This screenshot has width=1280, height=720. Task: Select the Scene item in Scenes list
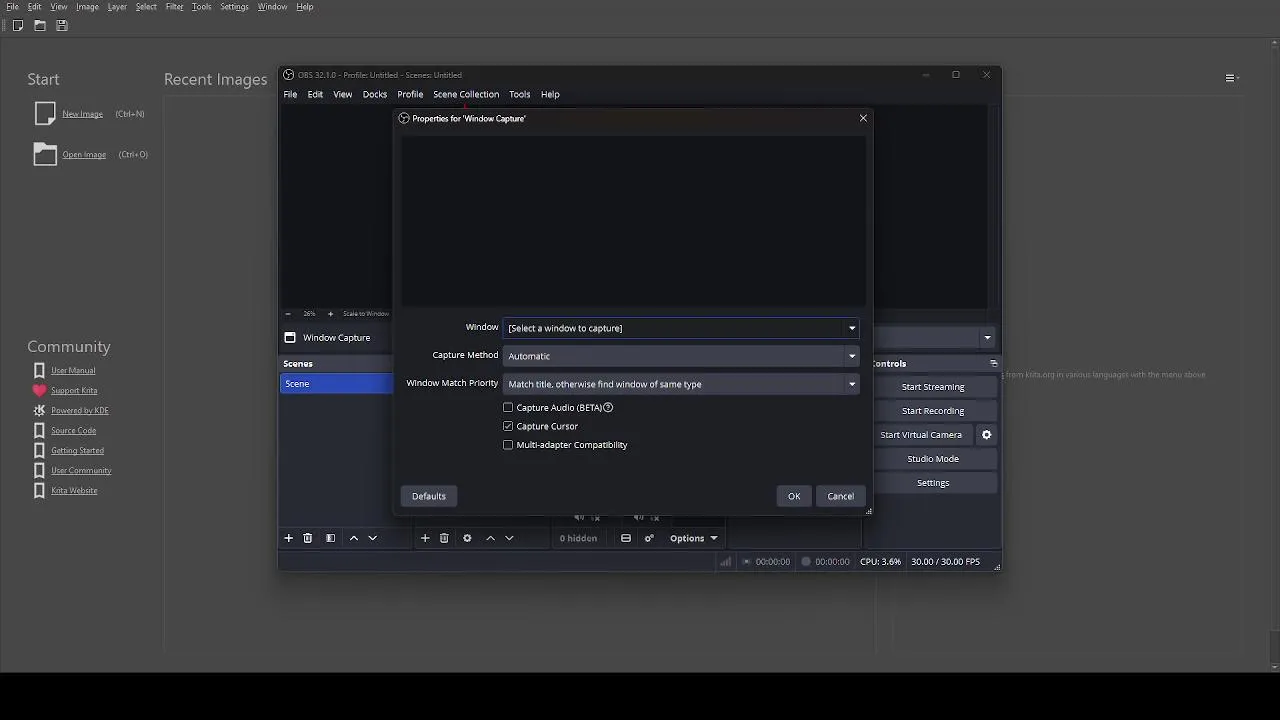337,384
